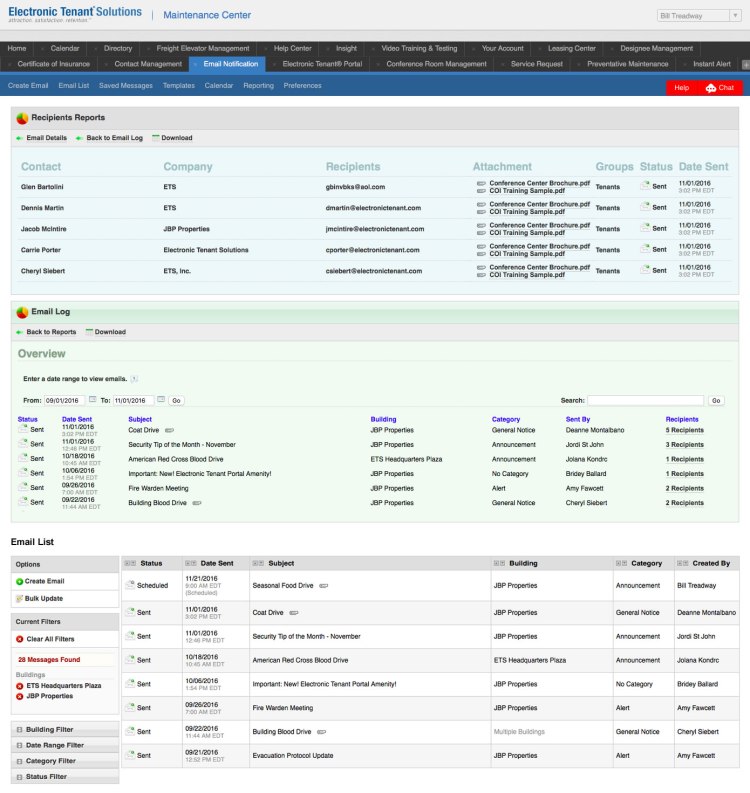The height and width of the screenshot is (793, 750).
Task: Toggle sort arrows on the Status column header
Action: coord(130,564)
